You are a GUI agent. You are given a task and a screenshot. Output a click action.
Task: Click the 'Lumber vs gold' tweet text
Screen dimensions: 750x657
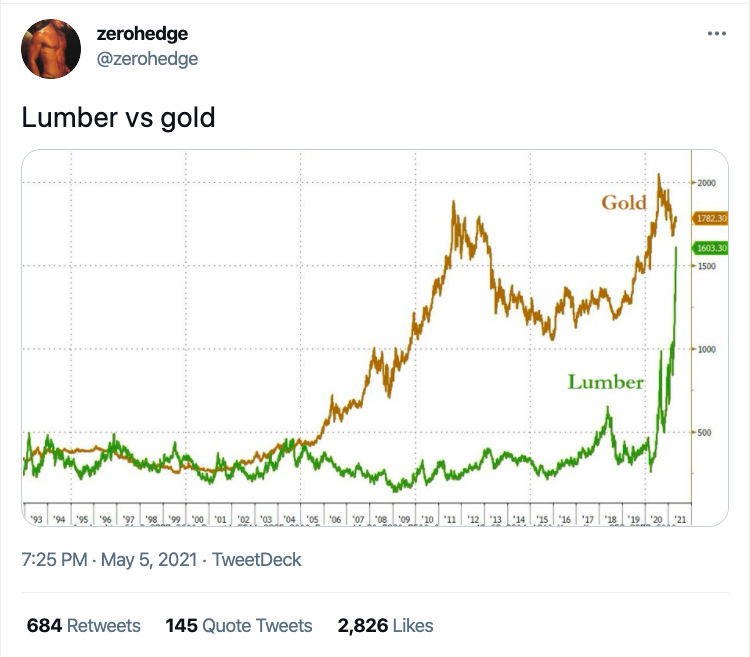118,118
